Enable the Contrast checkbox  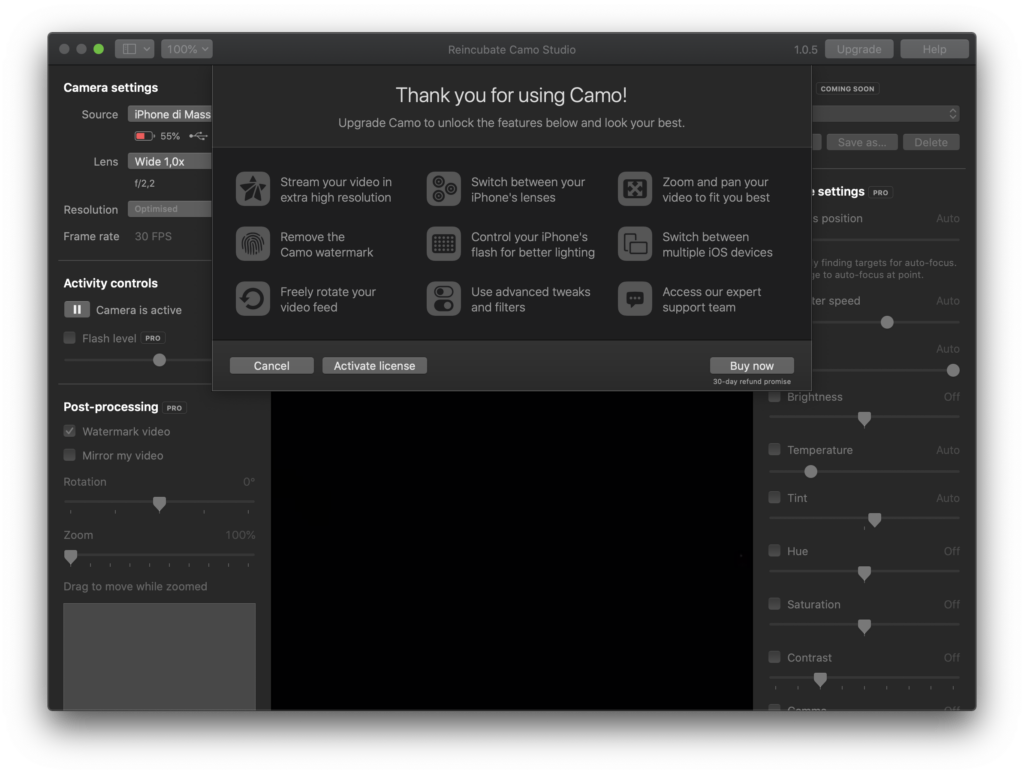775,657
